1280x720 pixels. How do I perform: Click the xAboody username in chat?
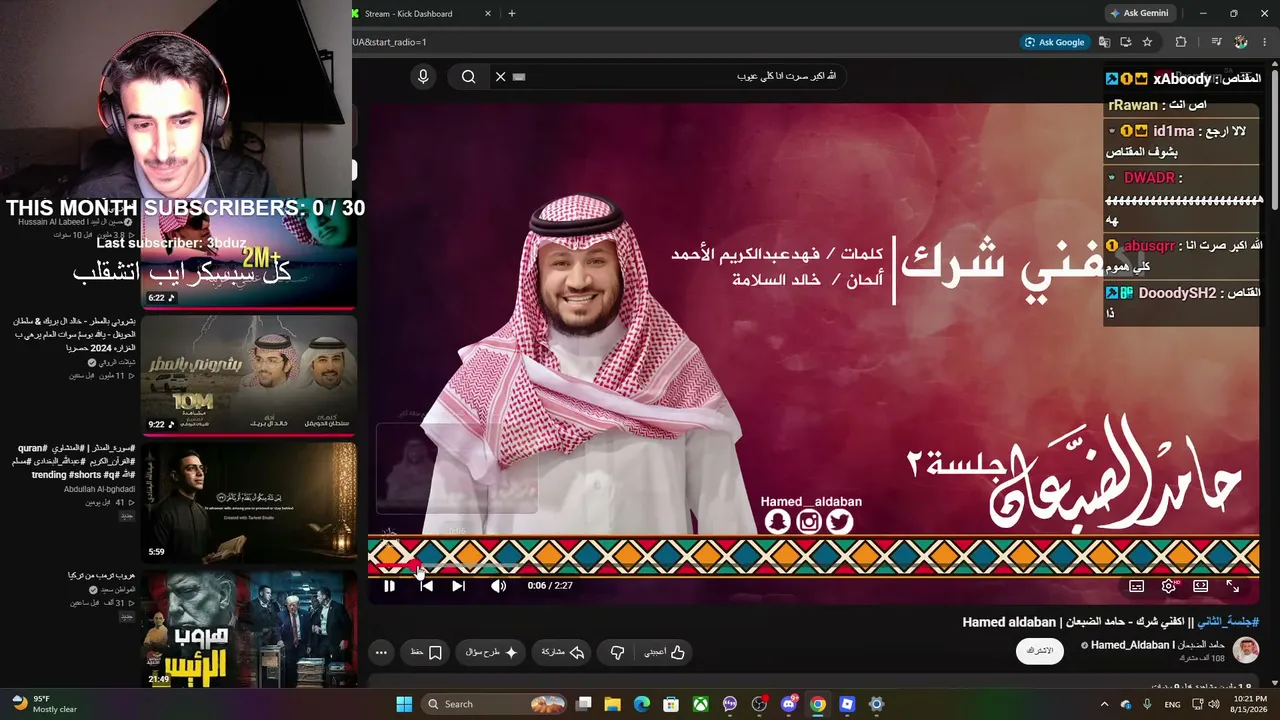coord(1182,79)
